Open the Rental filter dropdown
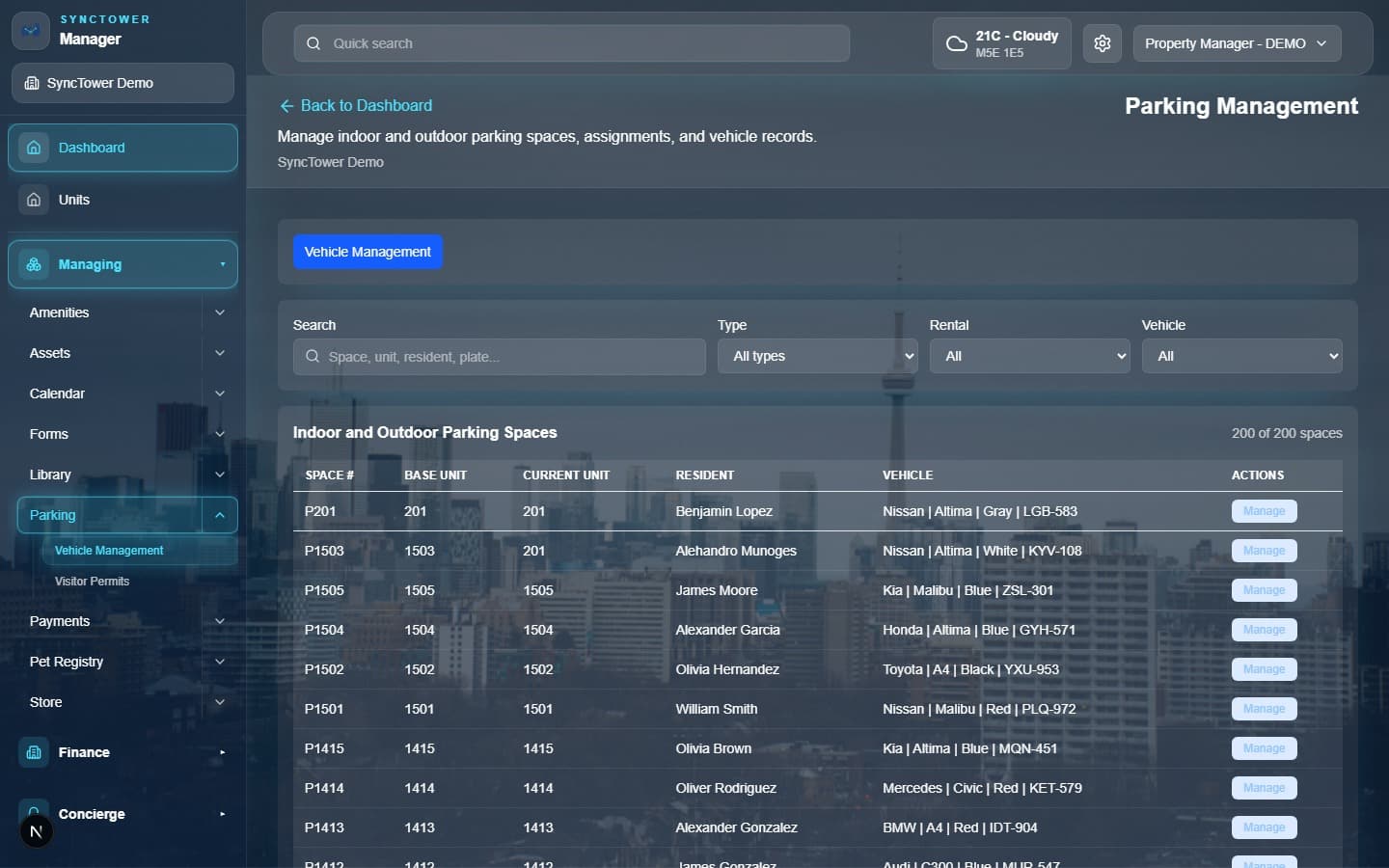The height and width of the screenshot is (868, 1389). (x=1029, y=356)
